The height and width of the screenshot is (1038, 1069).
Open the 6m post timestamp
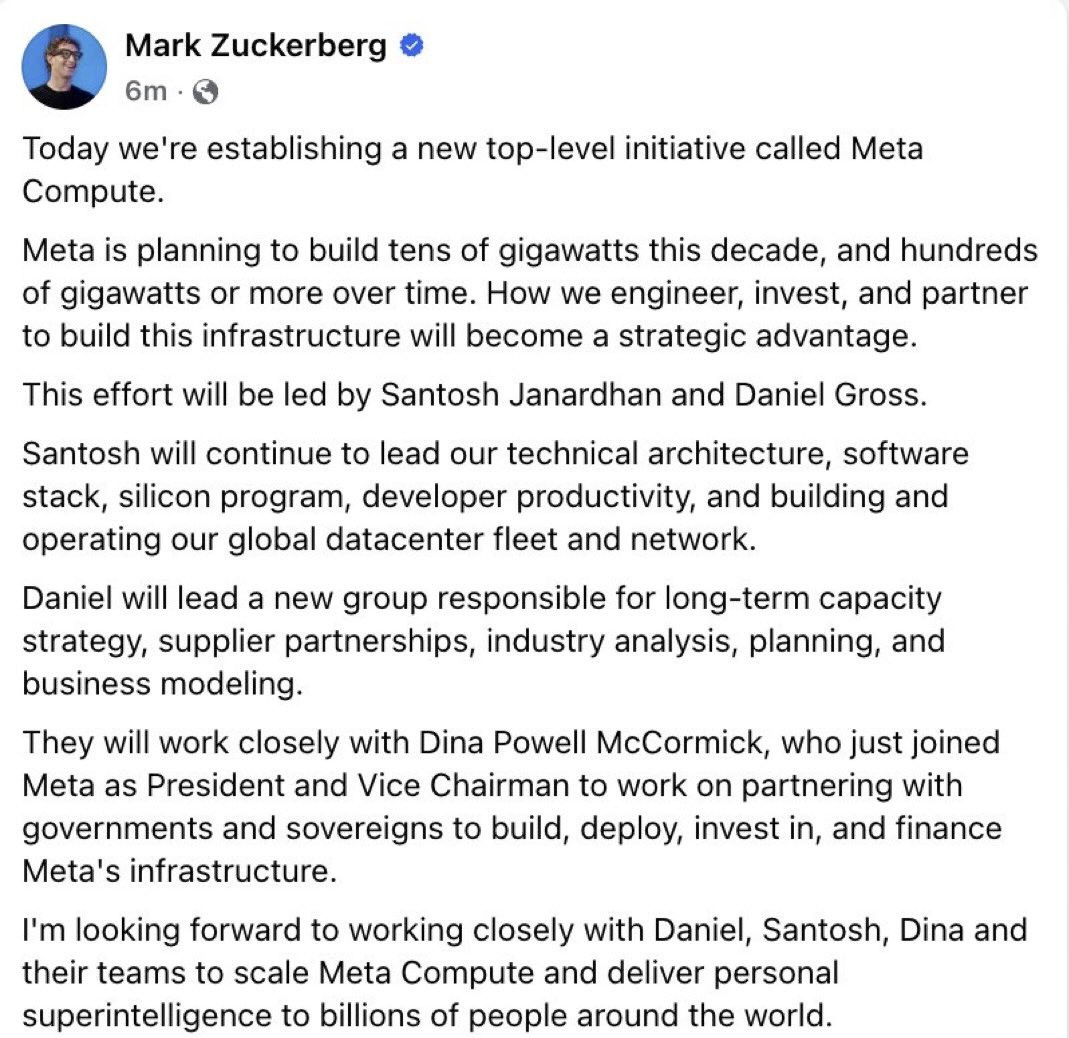click(x=145, y=91)
